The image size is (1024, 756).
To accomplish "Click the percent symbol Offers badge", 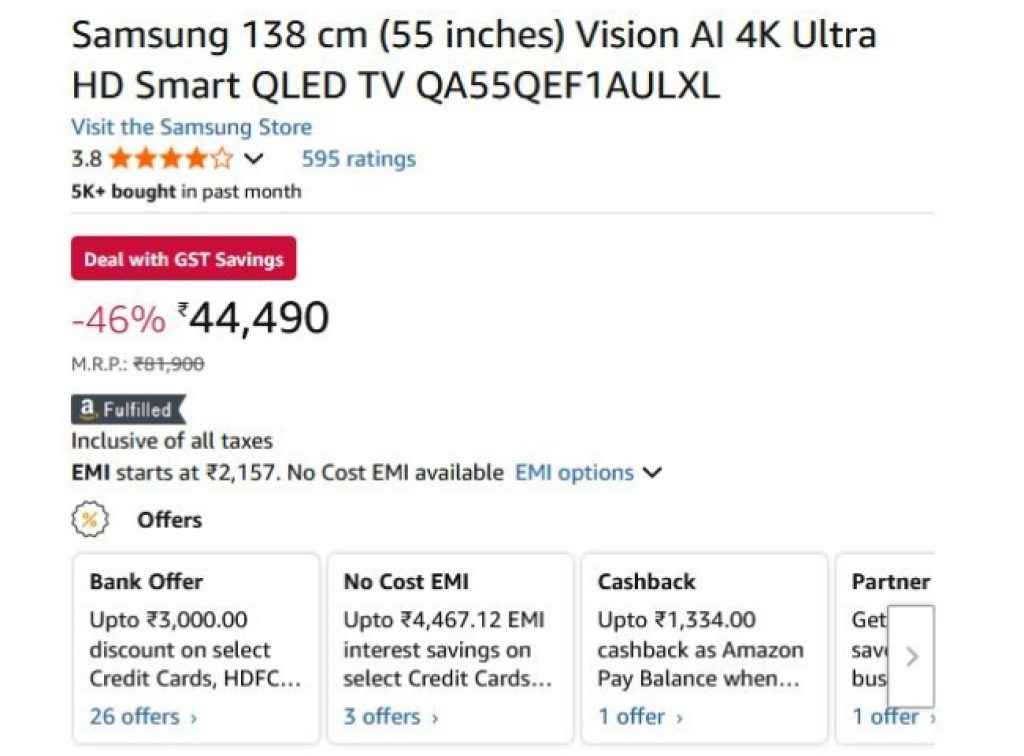I will click(91, 519).
